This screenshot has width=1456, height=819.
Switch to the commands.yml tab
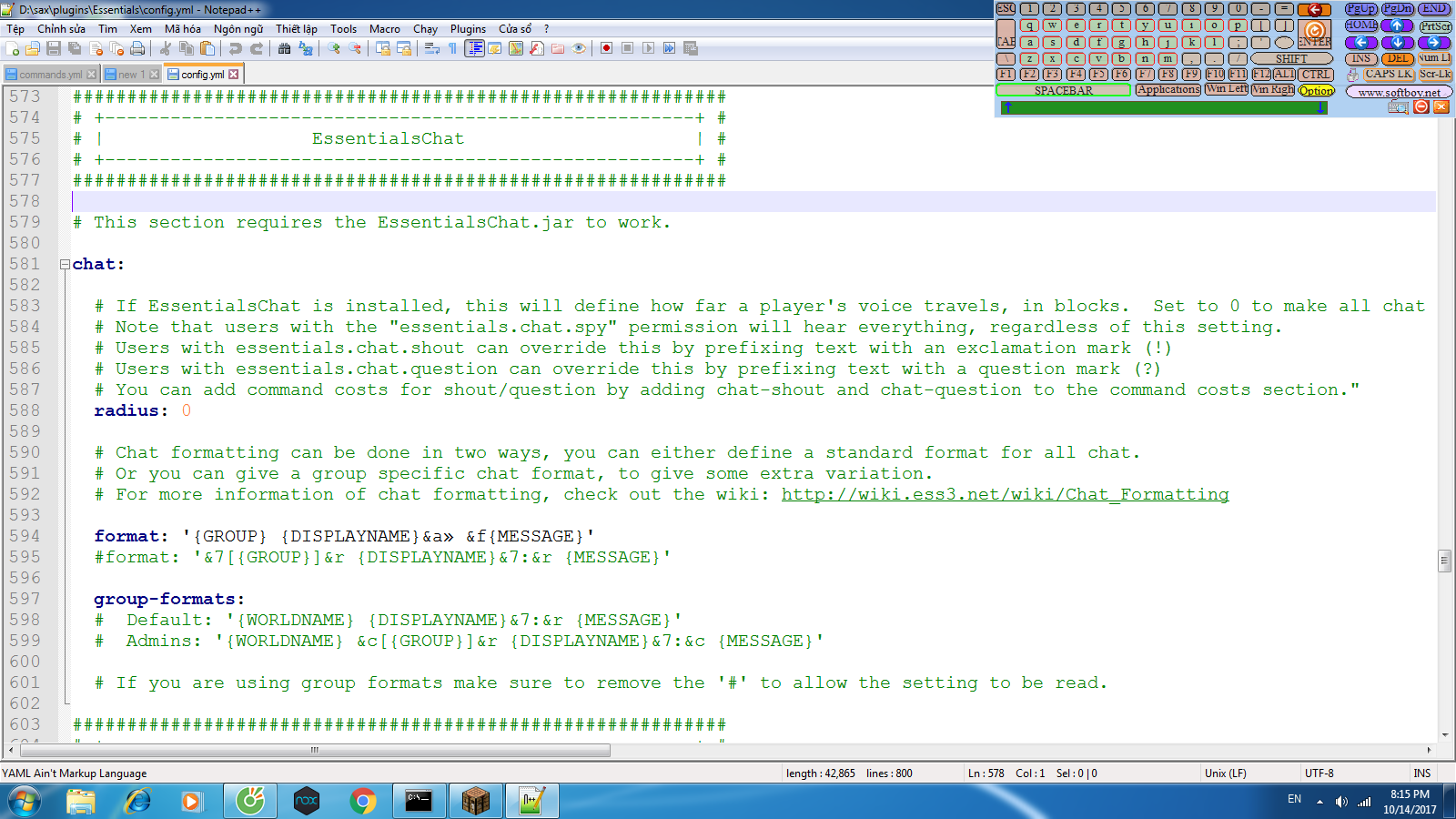[50, 75]
